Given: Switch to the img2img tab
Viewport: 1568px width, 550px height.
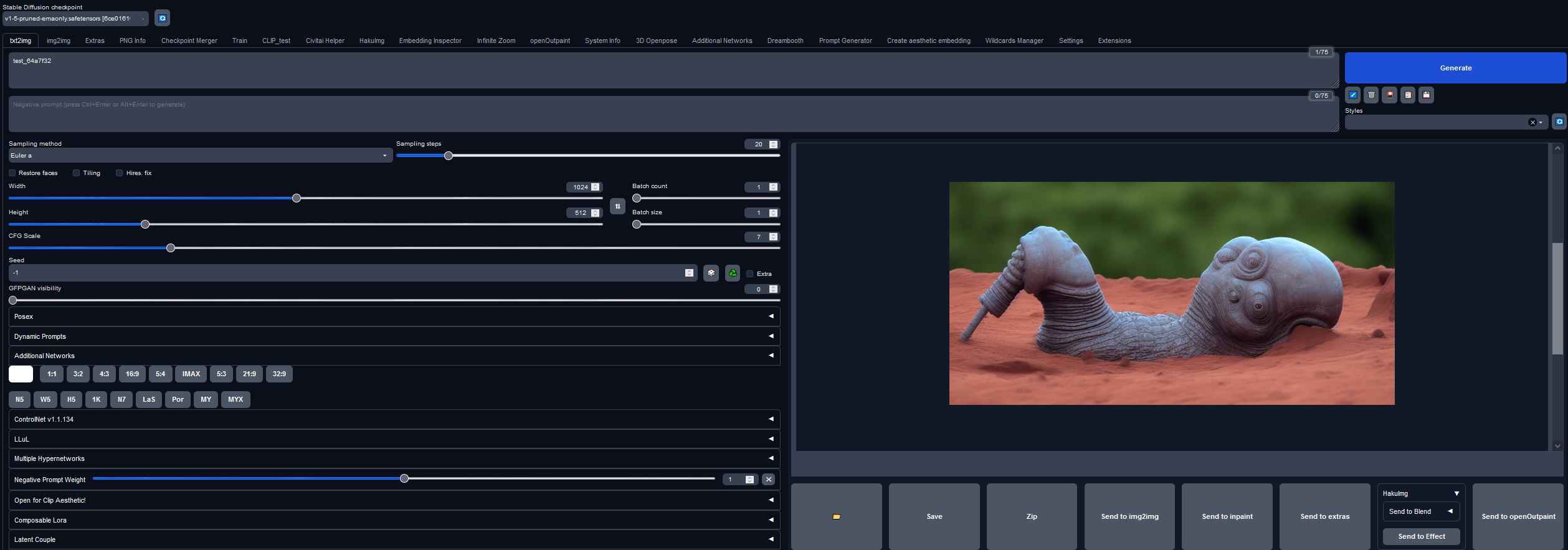Looking at the screenshot, I should click(58, 40).
